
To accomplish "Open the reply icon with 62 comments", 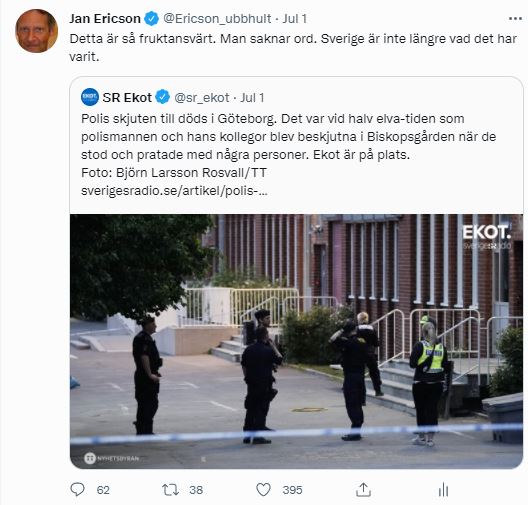I will [77, 490].
